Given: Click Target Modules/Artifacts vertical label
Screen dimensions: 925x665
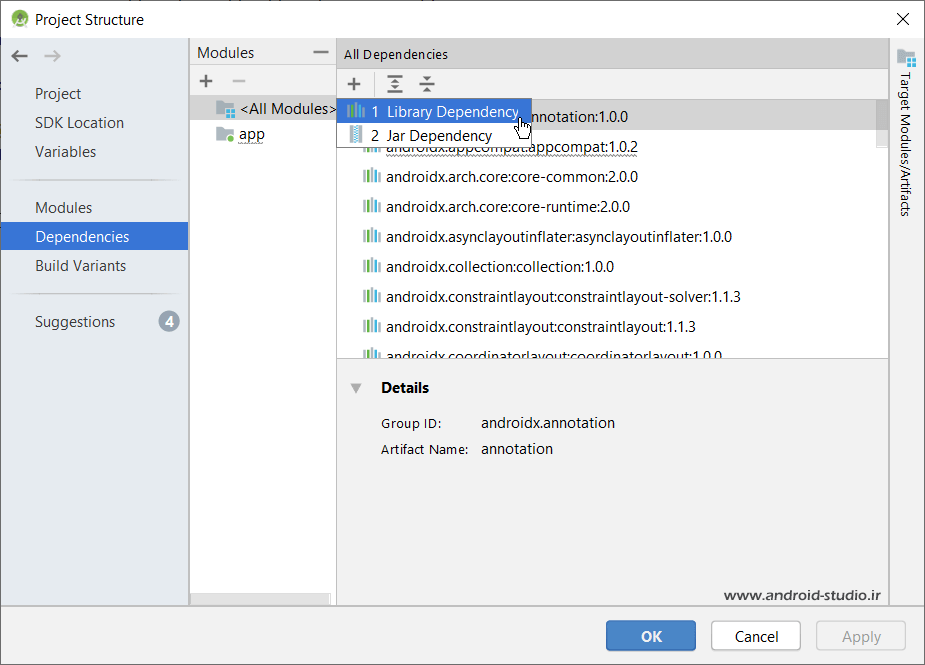Looking at the screenshot, I should 906,145.
